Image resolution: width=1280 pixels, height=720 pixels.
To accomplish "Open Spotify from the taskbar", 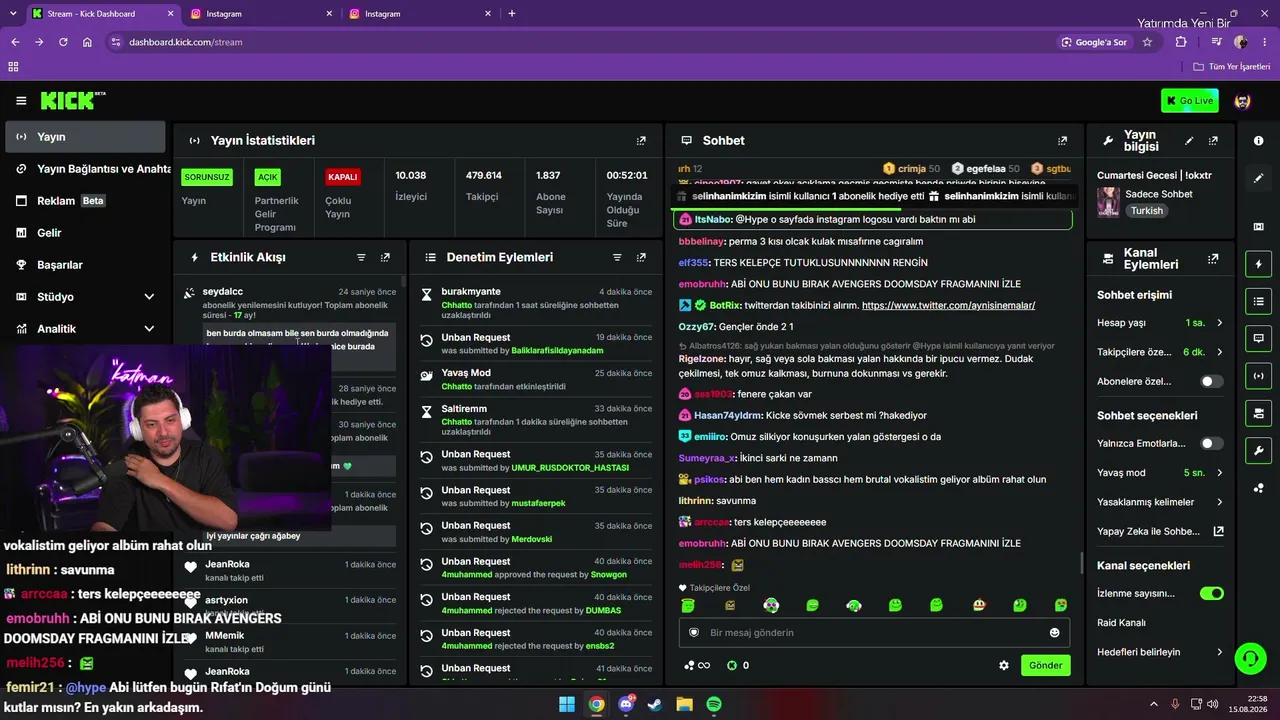I will pyautogui.click(x=714, y=704).
